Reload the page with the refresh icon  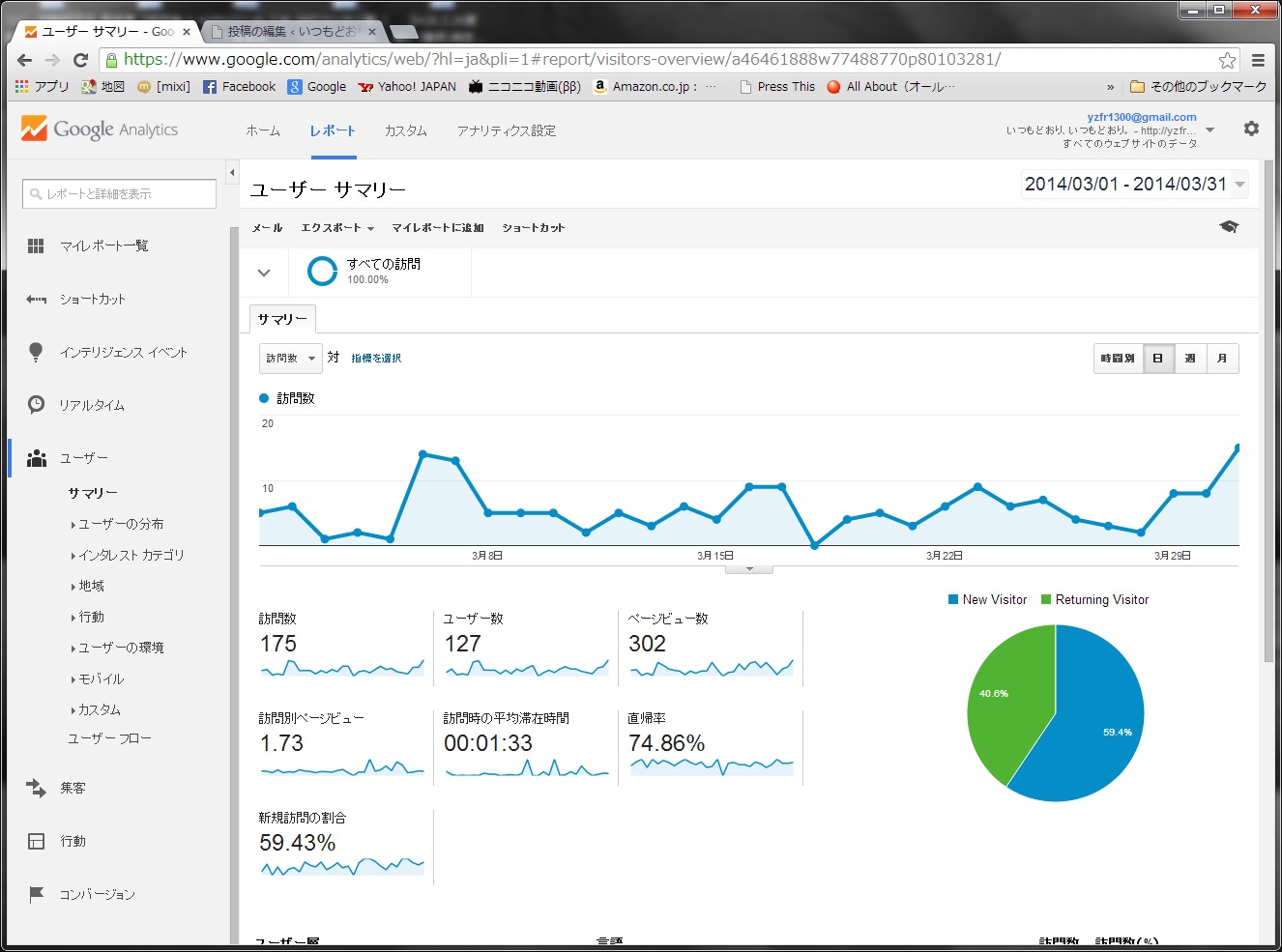pyautogui.click(x=81, y=60)
